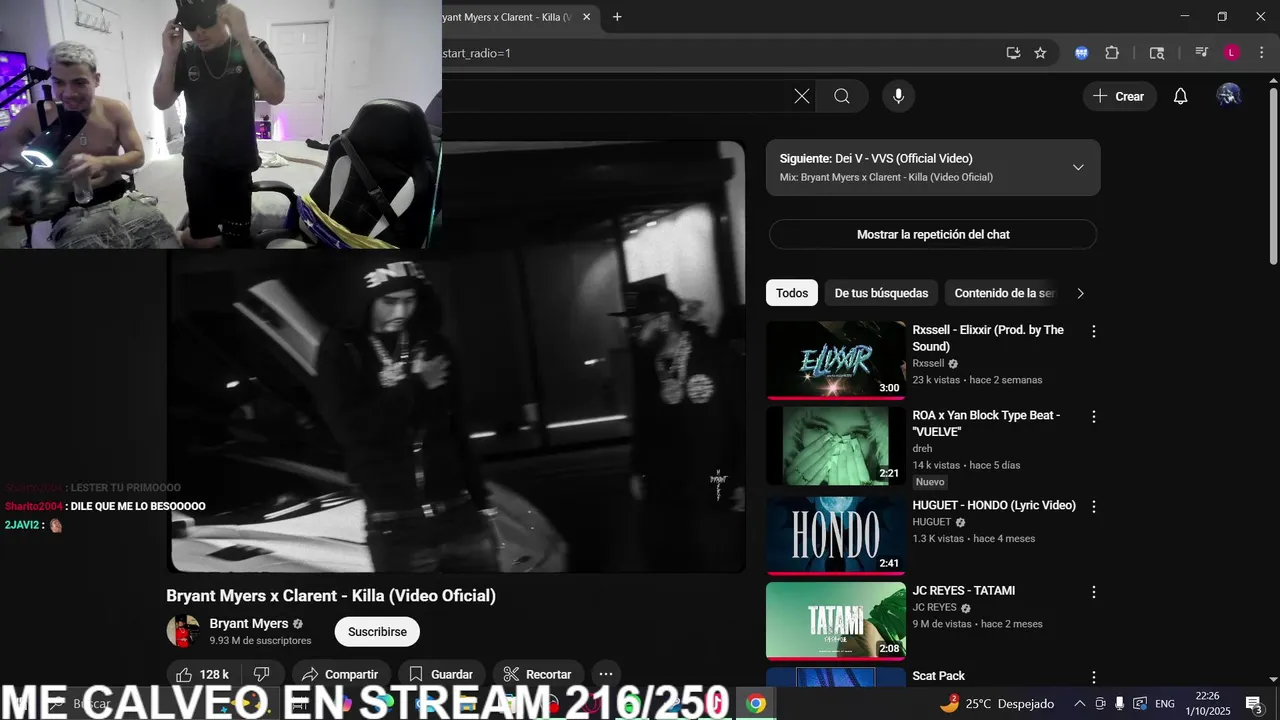Open JC REYES TATAMI thumbnail
Image resolution: width=1280 pixels, height=720 pixels.
(836, 621)
